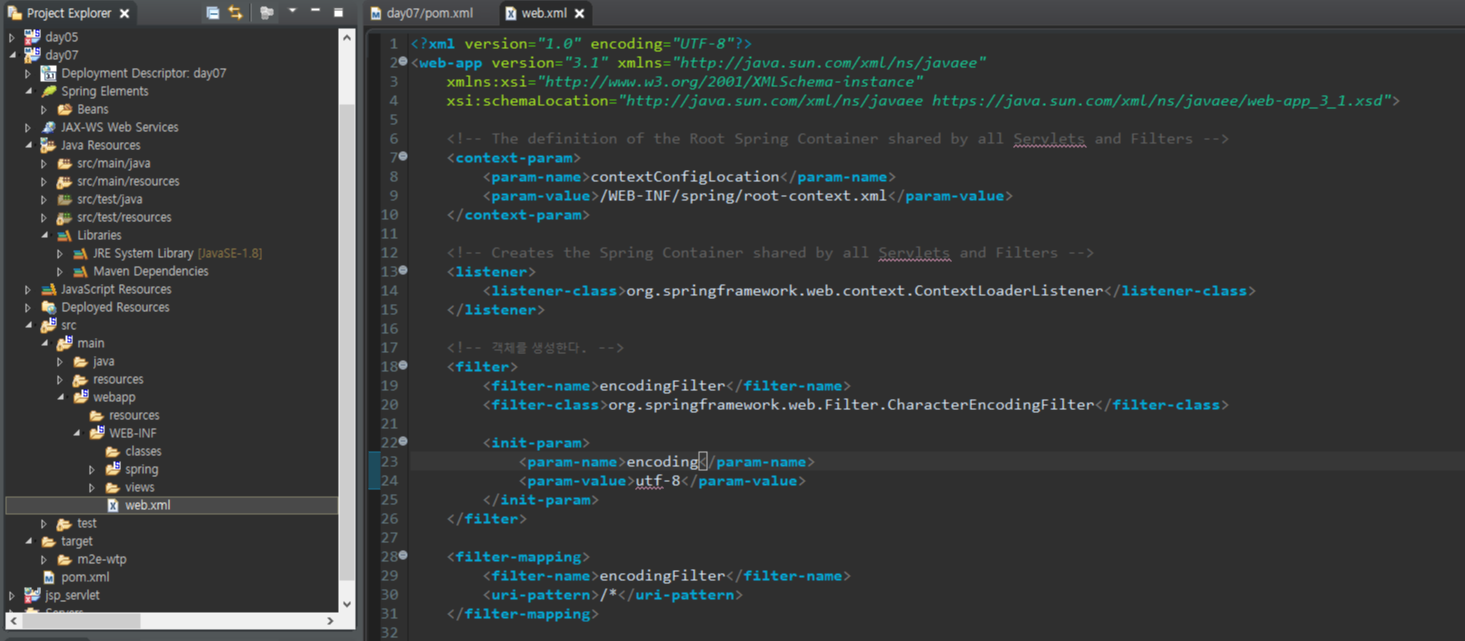
Task: Click the src/test/java source folder icon
Action: pos(64,199)
